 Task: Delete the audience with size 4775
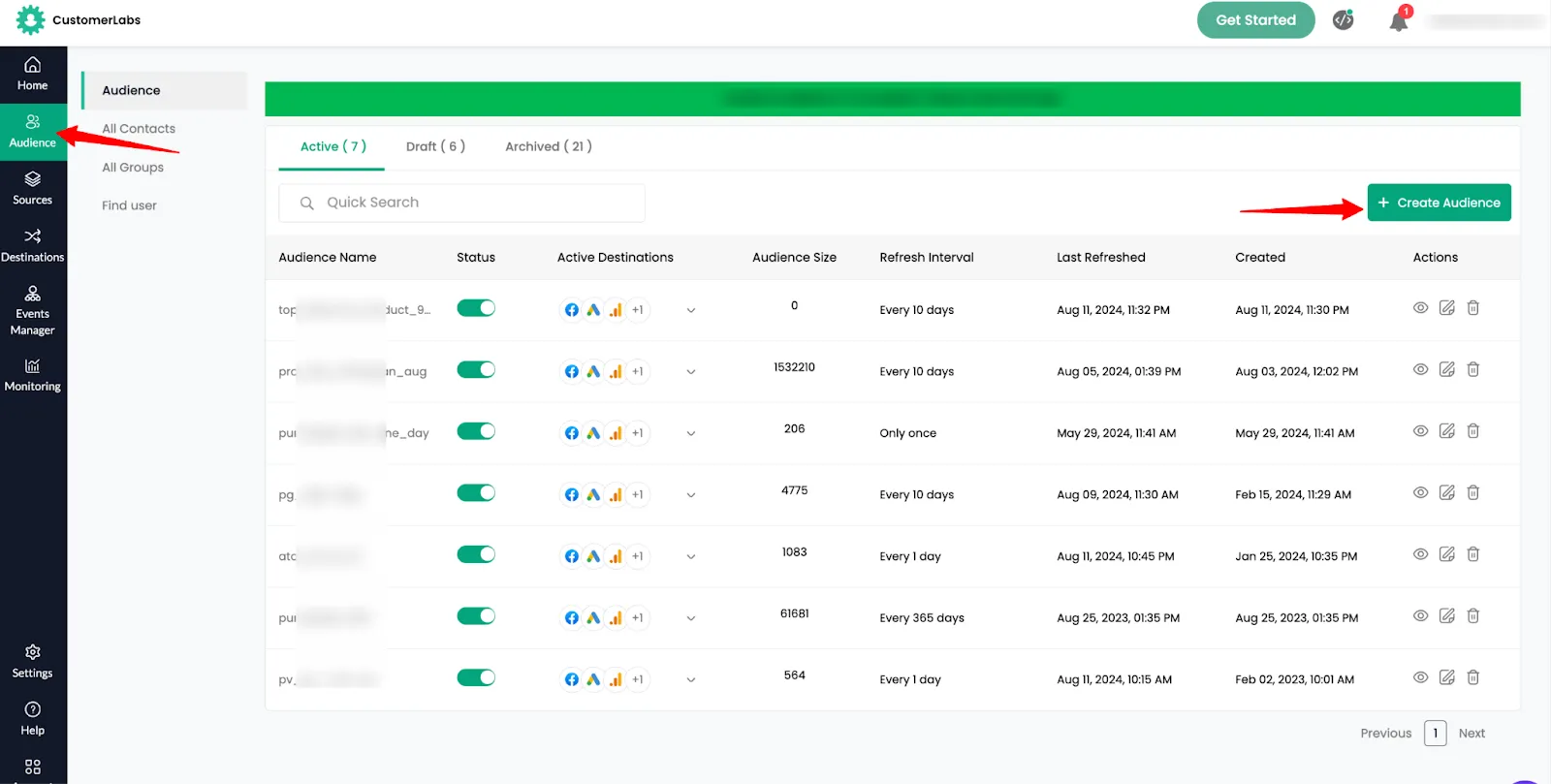(x=1472, y=492)
